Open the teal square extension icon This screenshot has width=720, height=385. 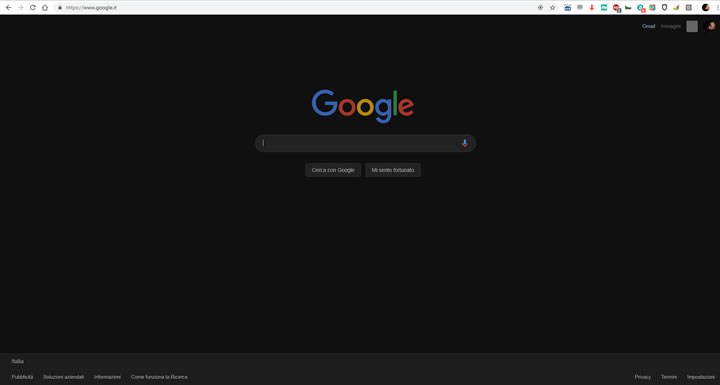click(x=604, y=7)
